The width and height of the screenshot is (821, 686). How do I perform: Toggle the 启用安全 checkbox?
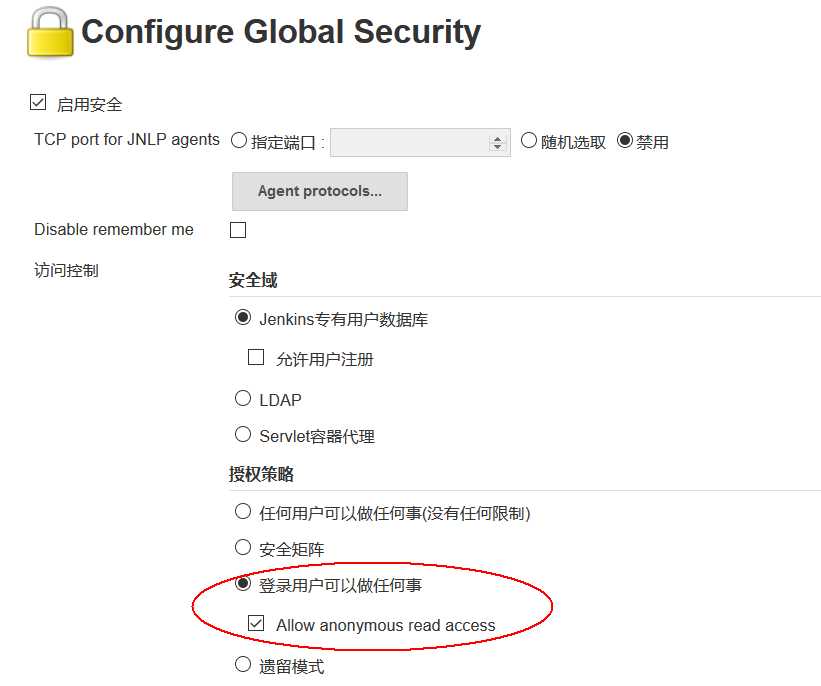[38, 103]
